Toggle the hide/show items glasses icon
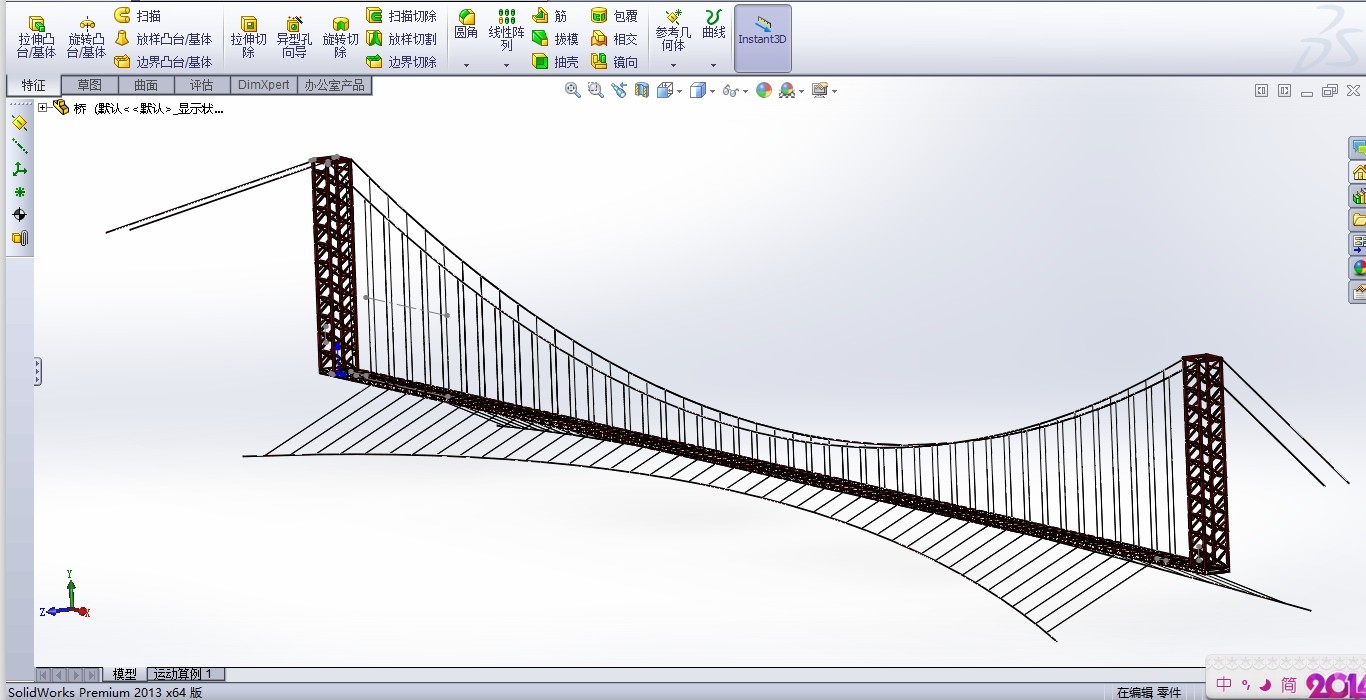The height and width of the screenshot is (700, 1366). (730, 90)
